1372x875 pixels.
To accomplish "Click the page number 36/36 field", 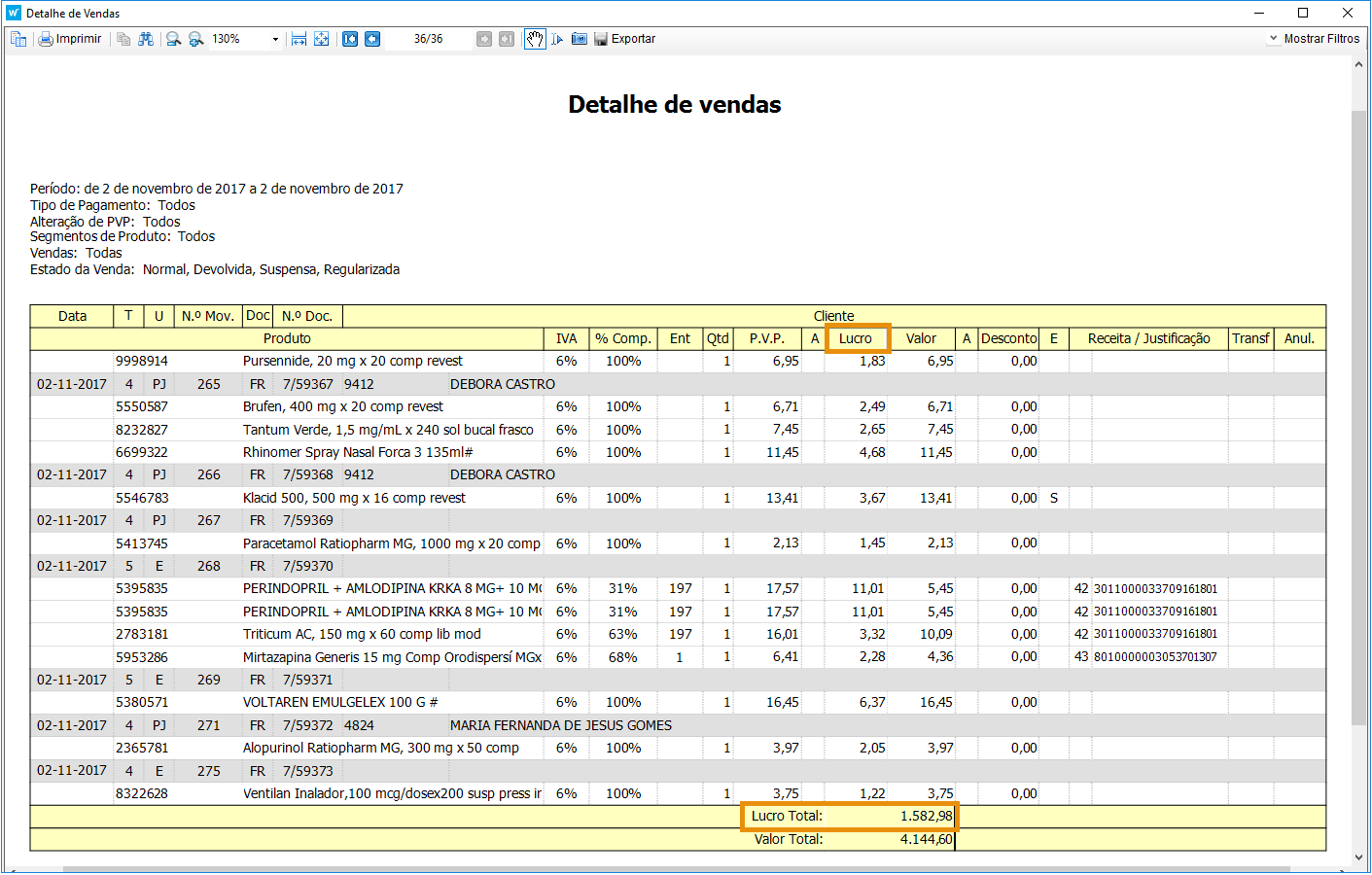I will (428, 39).
